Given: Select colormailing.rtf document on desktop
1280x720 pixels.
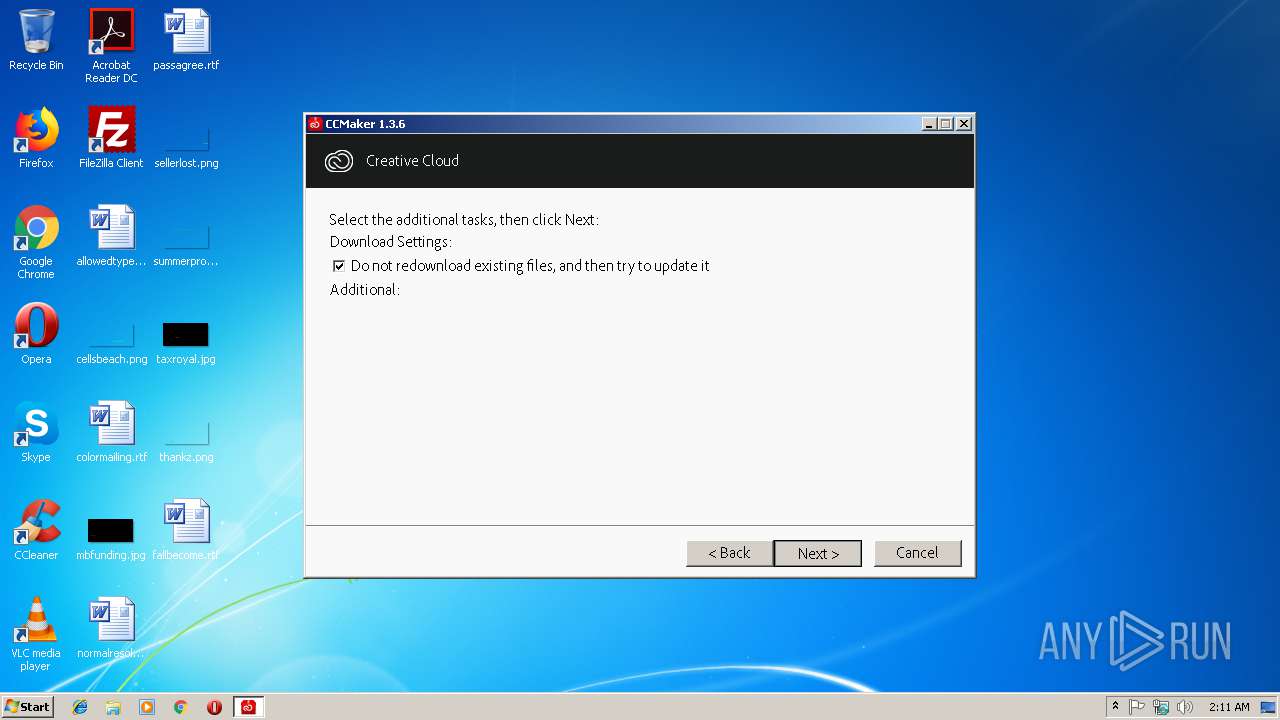Looking at the screenshot, I should pyautogui.click(x=111, y=432).
